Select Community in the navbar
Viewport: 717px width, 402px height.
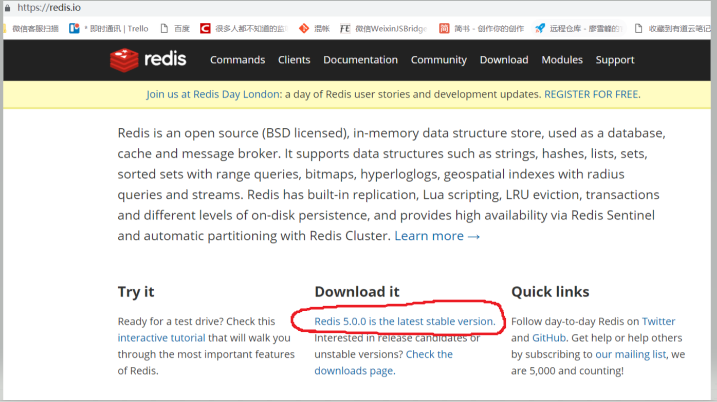(439, 60)
